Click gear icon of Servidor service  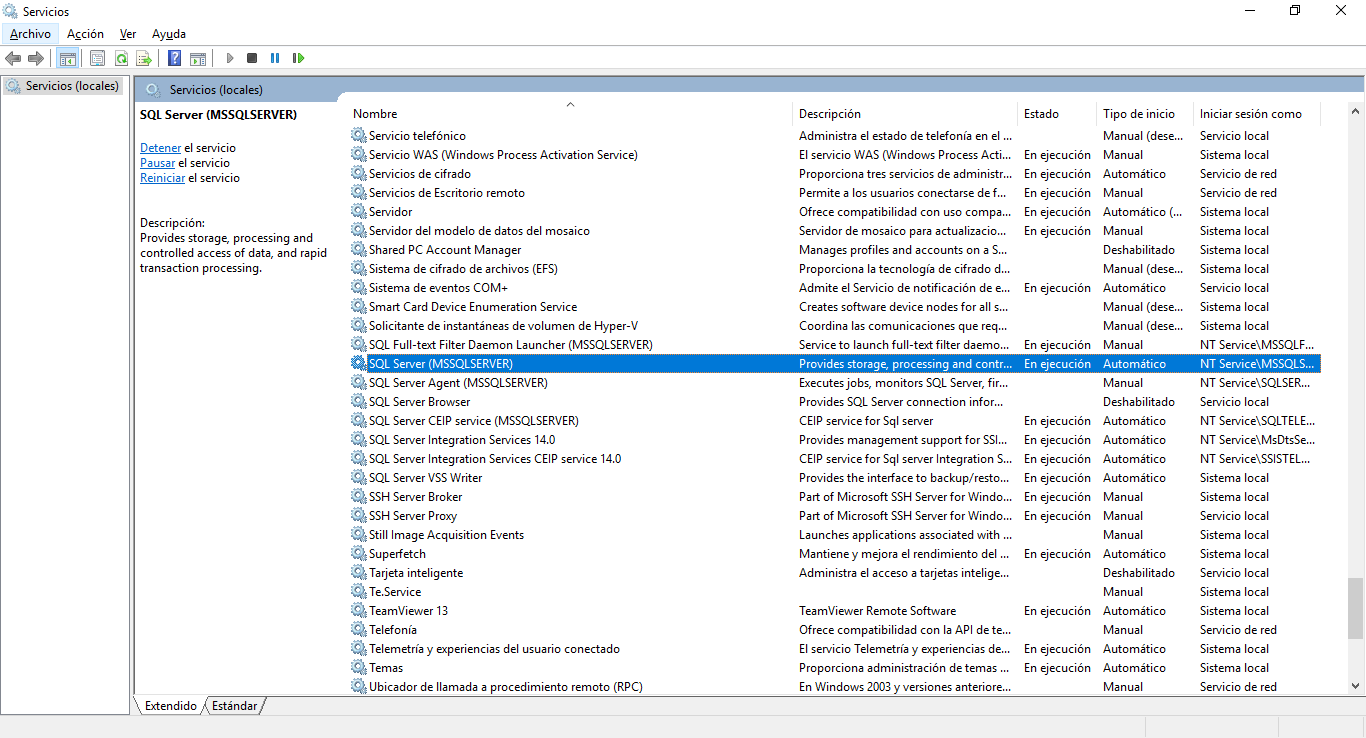[x=359, y=212]
